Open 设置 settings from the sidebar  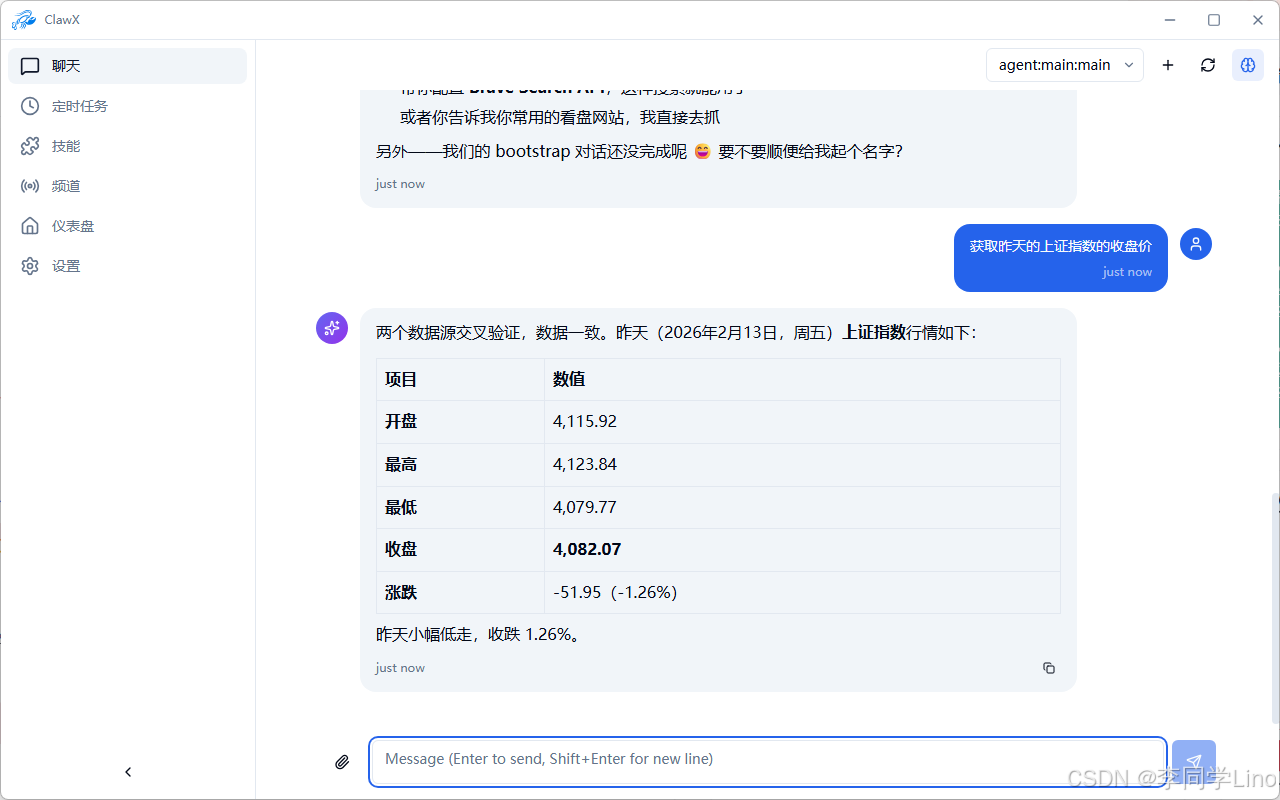point(62,265)
